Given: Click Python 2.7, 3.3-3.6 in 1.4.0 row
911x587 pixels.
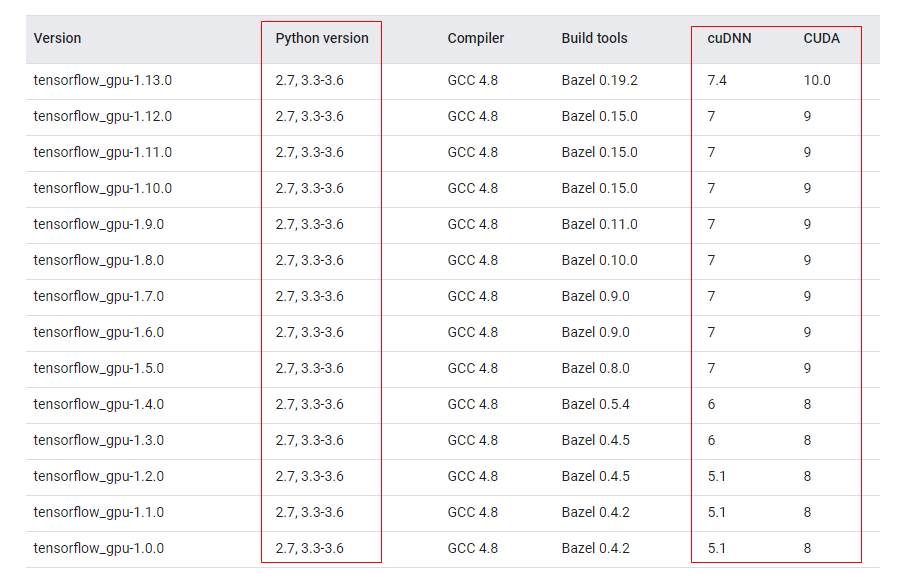Looking at the screenshot, I should click(310, 405).
